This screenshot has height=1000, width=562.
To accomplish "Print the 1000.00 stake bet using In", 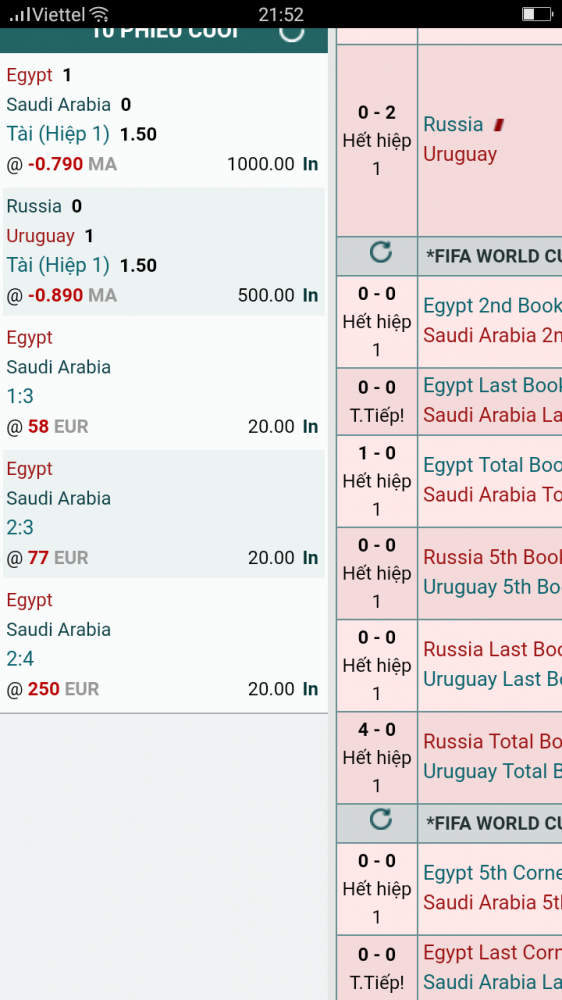I will click(x=311, y=164).
